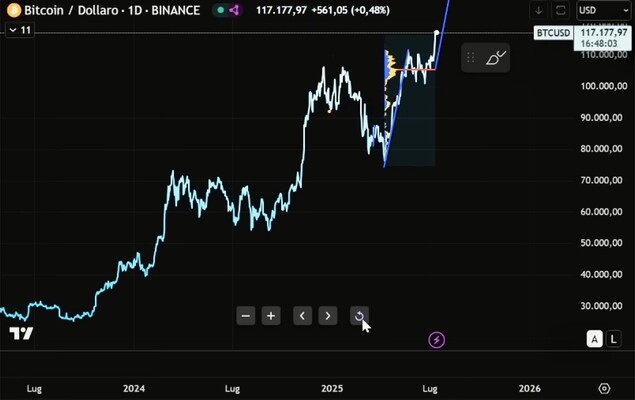Click the purple share idea icon

[234, 10]
